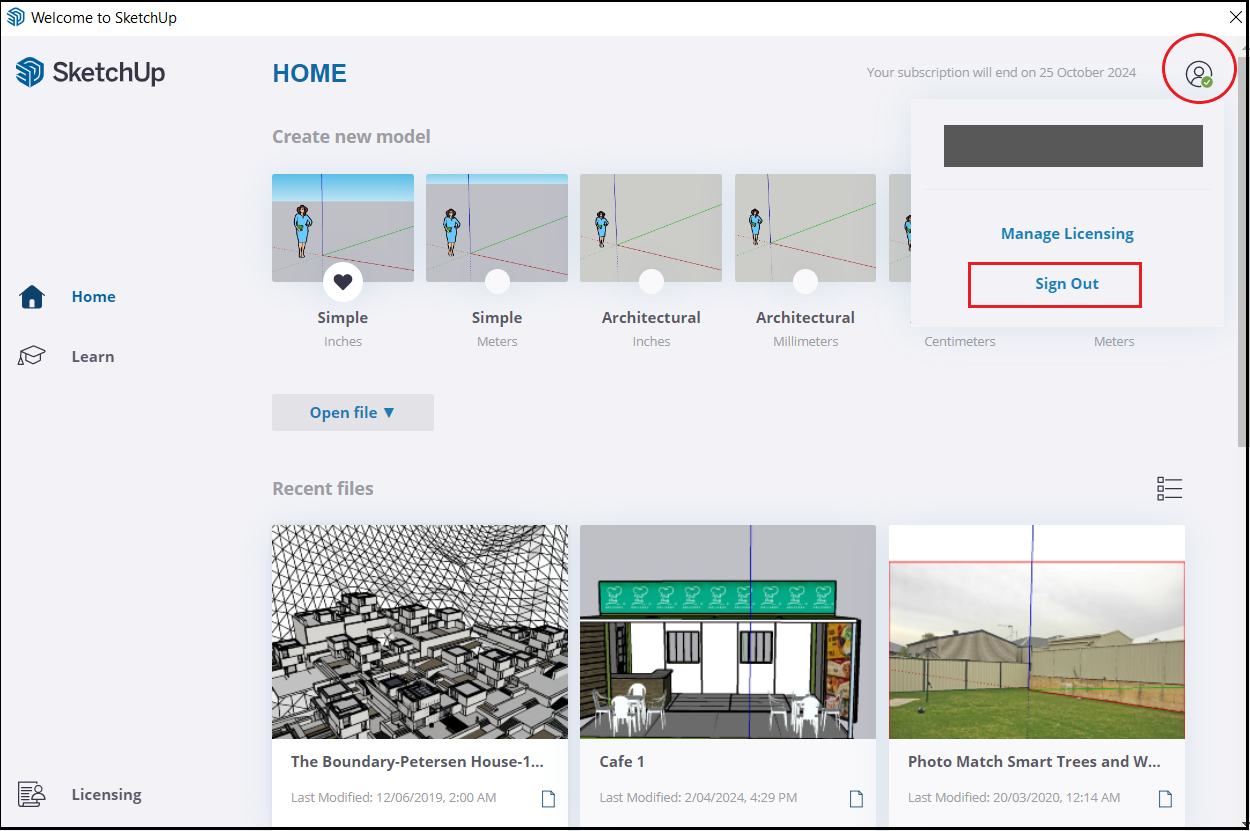Mark Architectural Inches template as favorite
1250x831 pixels.
pyautogui.click(x=651, y=282)
